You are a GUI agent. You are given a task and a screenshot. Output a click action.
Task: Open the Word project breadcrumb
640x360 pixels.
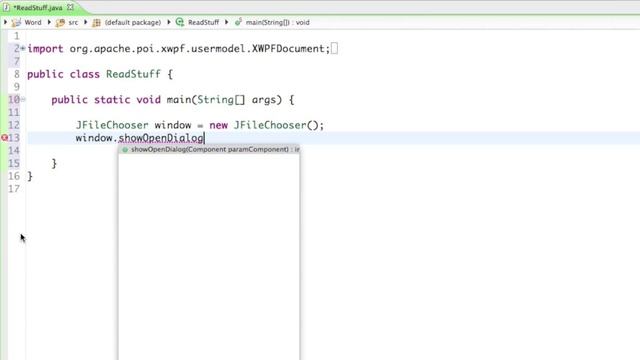point(33,22)
